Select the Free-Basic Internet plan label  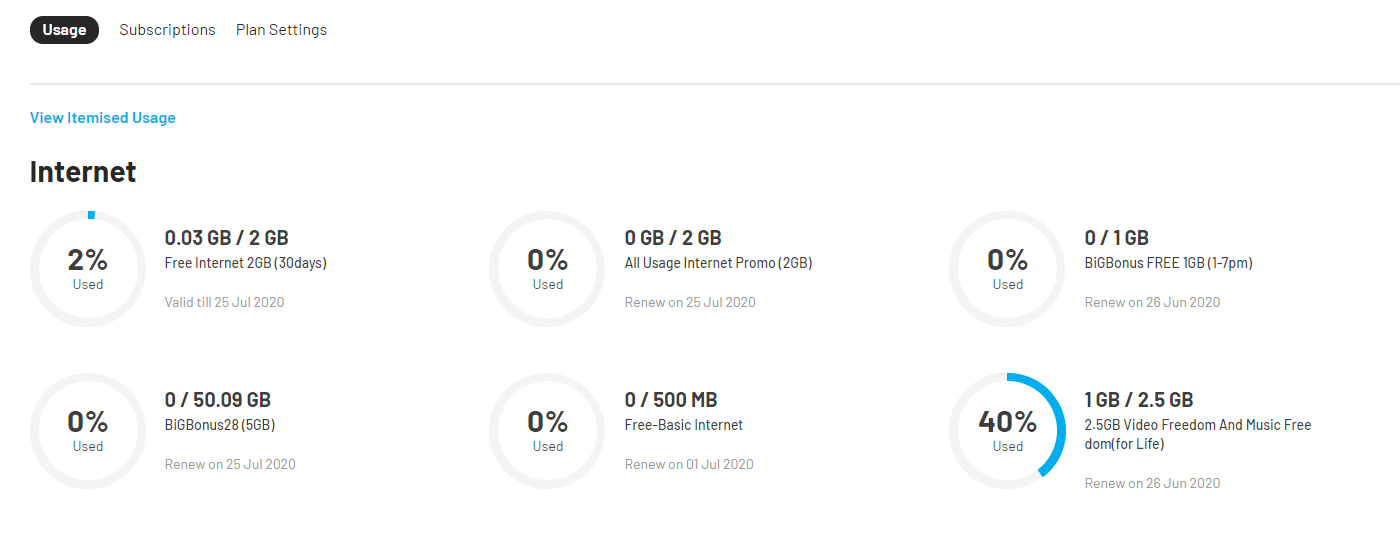[x=684, y=425]
